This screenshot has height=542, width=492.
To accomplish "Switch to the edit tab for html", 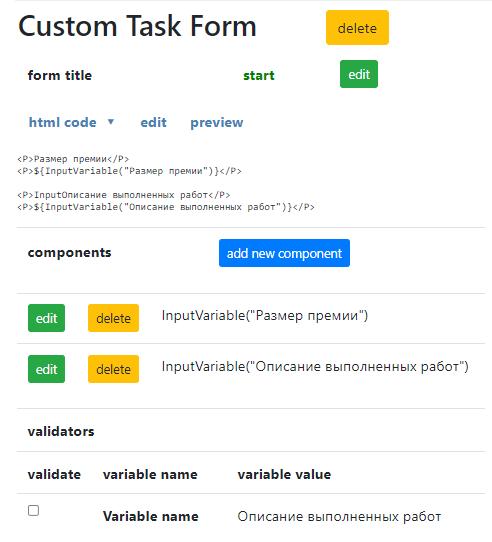I will tap(154, 122).
